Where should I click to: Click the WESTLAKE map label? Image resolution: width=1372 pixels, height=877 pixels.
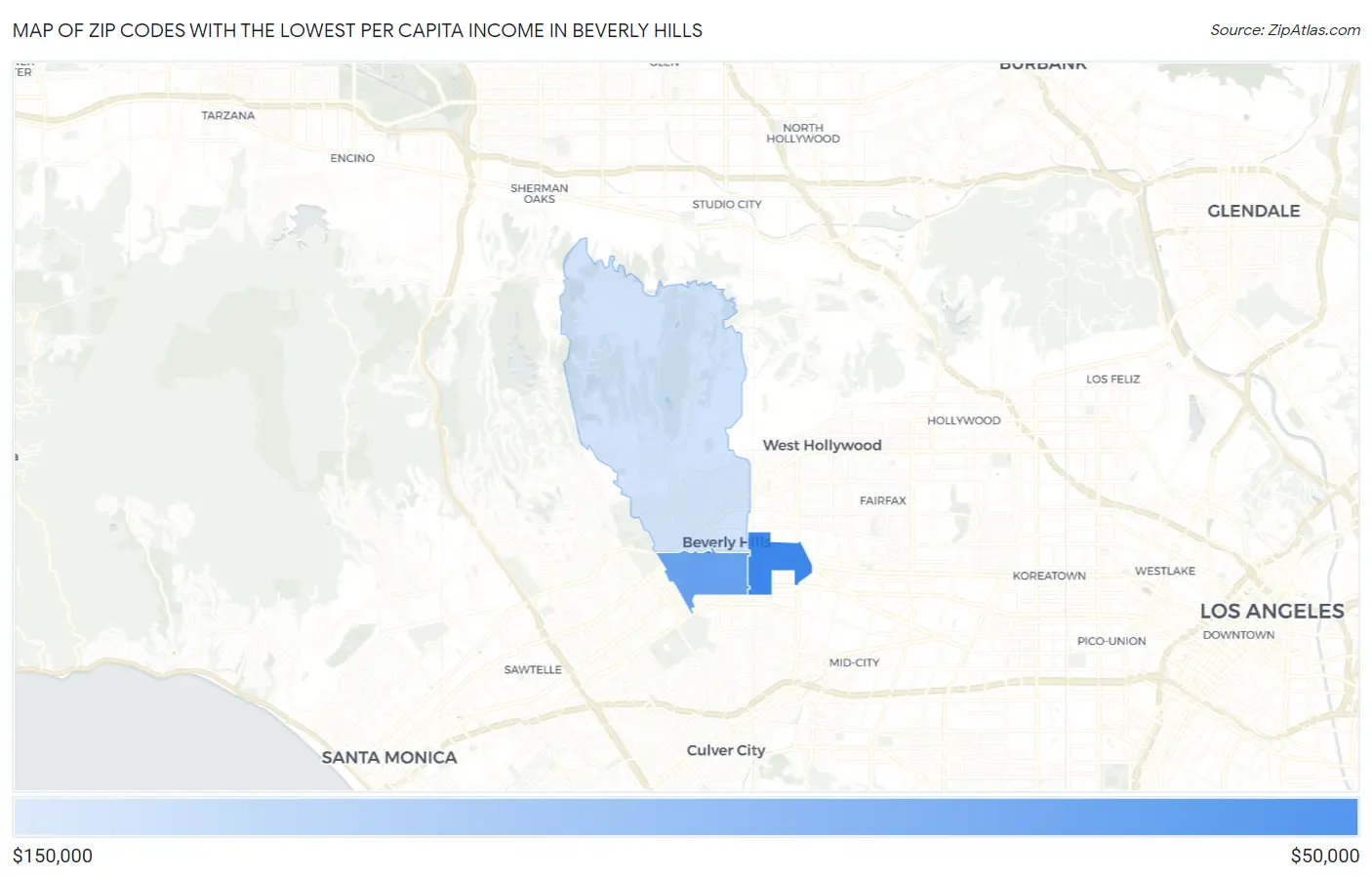click(x=1164, y=571)
